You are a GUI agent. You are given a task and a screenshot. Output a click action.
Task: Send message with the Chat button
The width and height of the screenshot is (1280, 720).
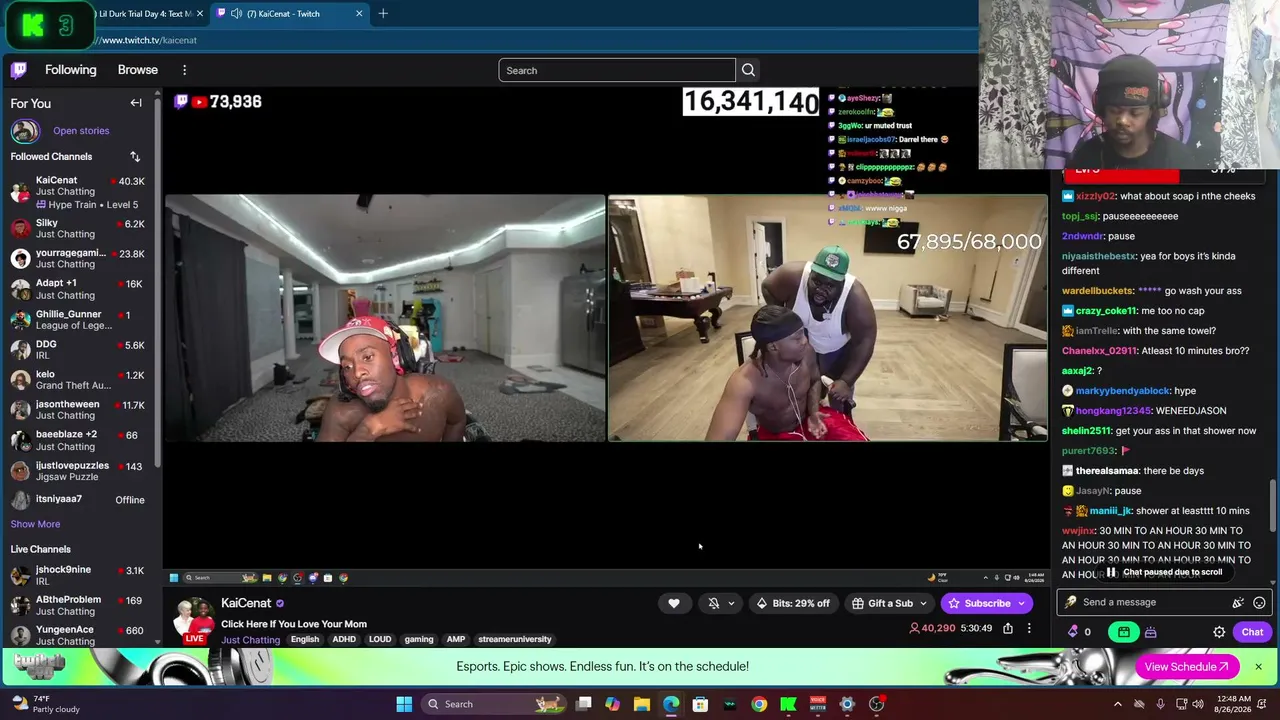[1252, 632]
